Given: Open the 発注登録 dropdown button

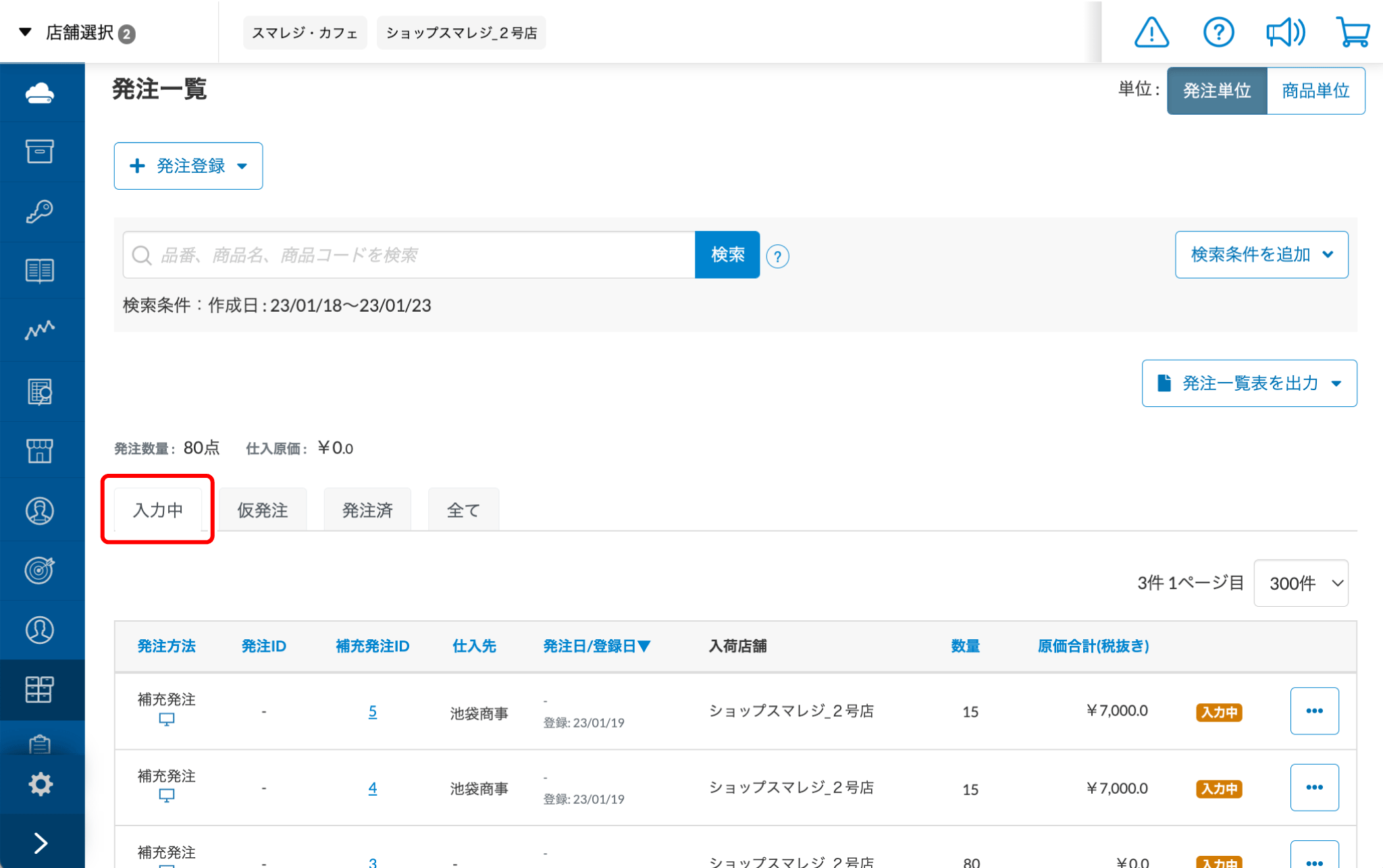Looking at the screenshot, I should (188, 166).
